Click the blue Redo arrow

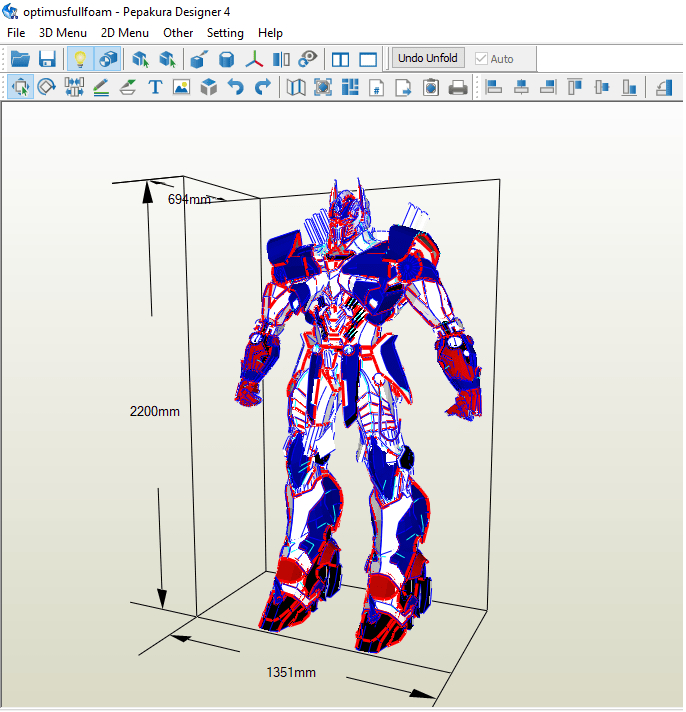262,88
